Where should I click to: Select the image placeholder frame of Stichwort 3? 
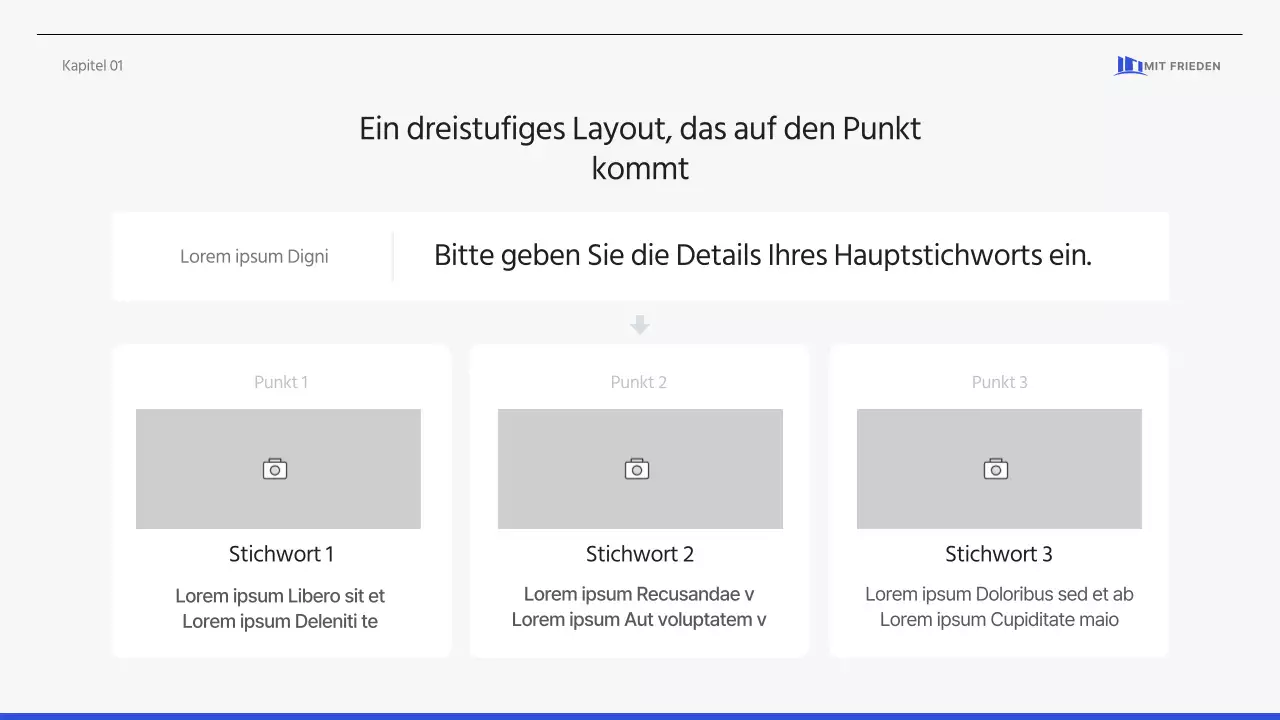click(998, 468)
